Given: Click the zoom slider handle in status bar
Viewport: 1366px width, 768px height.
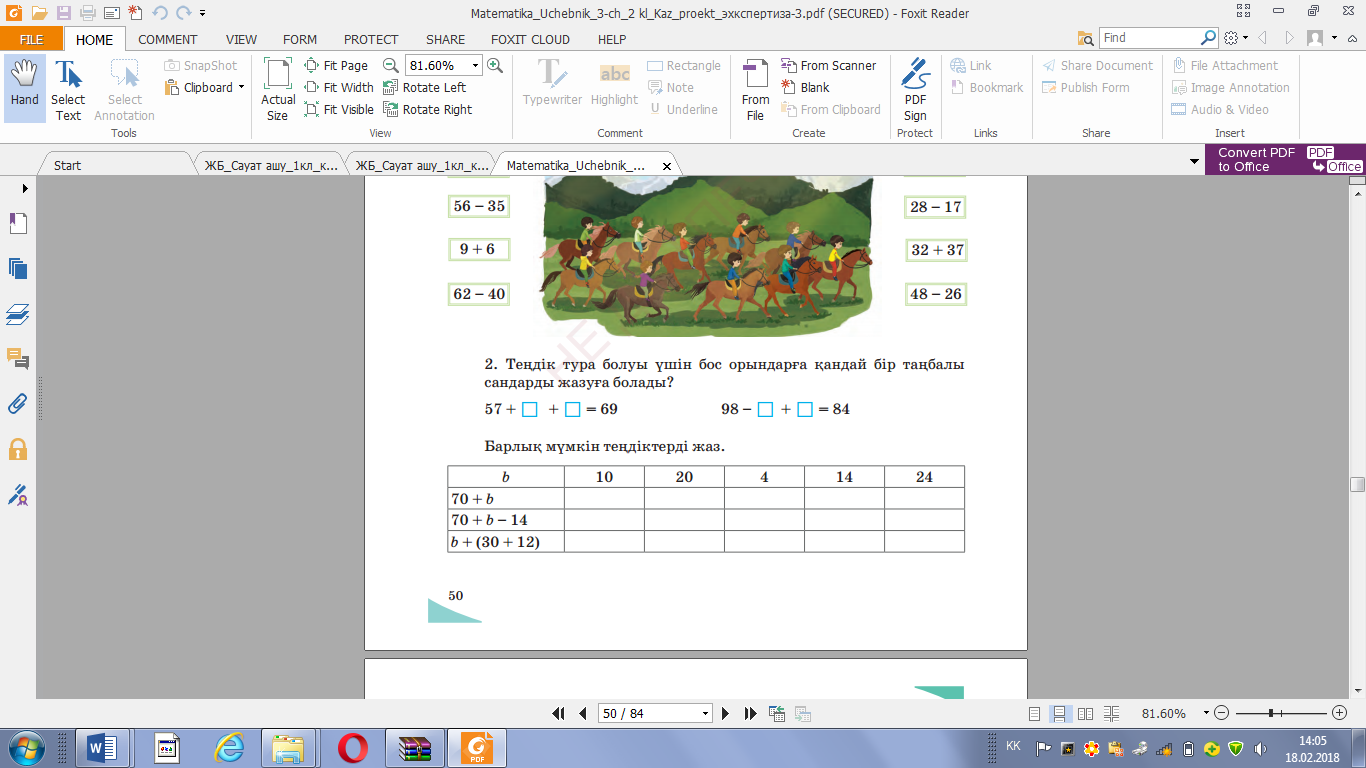Looking at the screenshot, I should 1270,714.
